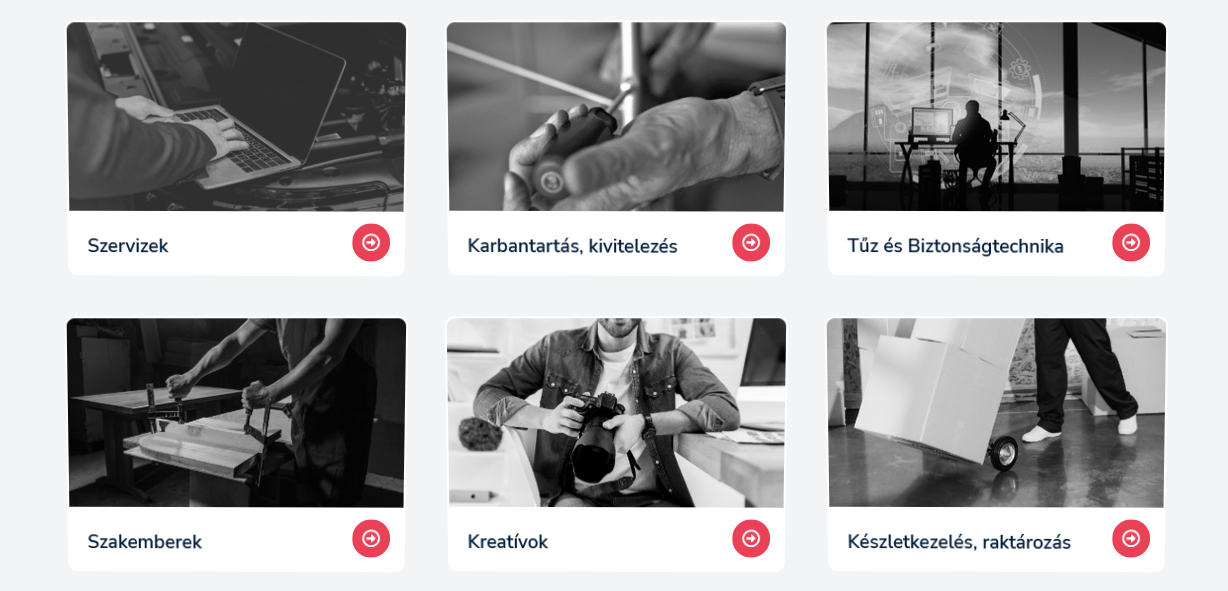Click the silhouette-at-desk security image
Screen dimensions: 1228x591
pos(996,116)
